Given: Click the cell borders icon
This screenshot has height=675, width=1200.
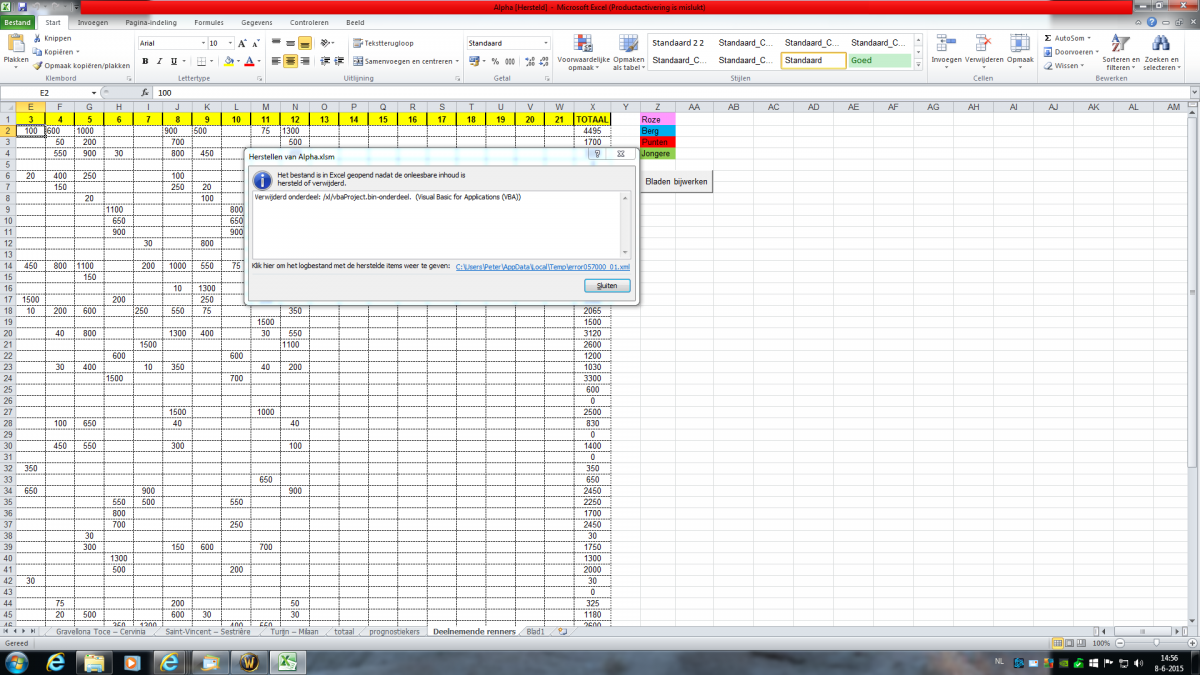Looking at the screenshot, I should 201,61.
